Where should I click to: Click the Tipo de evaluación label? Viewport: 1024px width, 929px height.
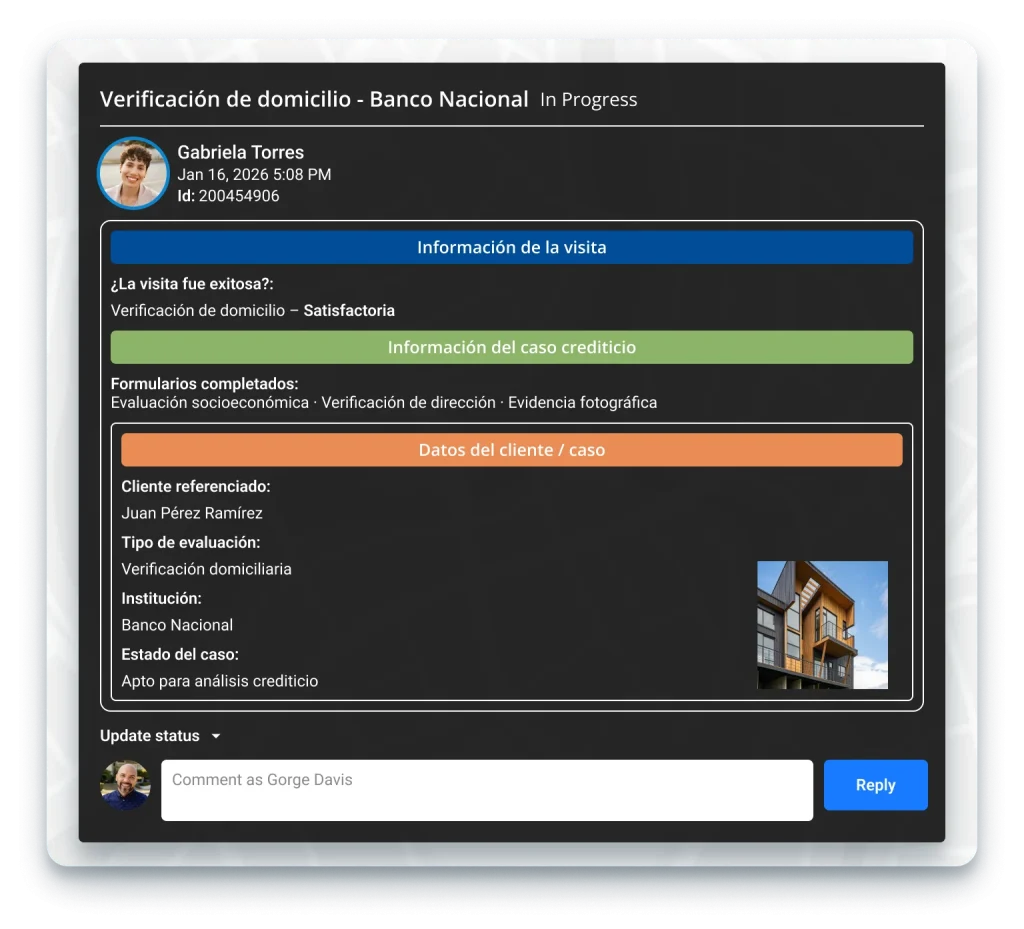click(x=191, y=543)
